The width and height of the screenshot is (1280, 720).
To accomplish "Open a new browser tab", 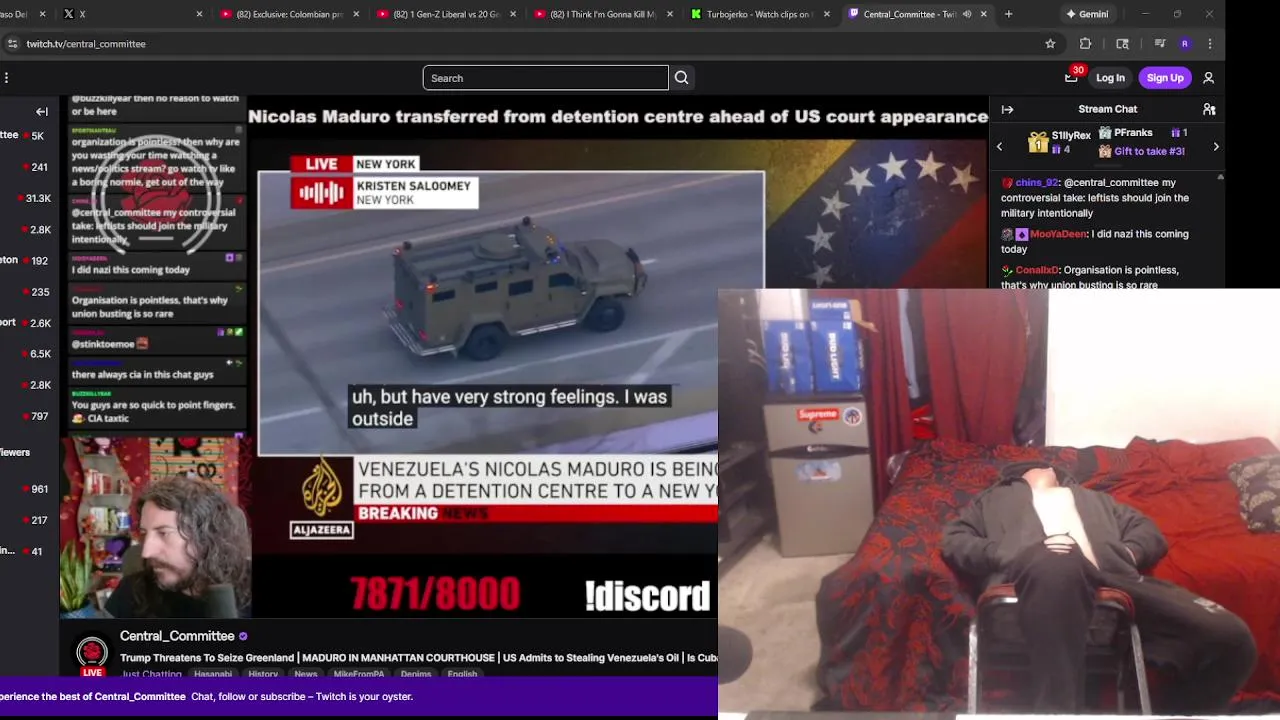I will click(x=1008, y=14).
